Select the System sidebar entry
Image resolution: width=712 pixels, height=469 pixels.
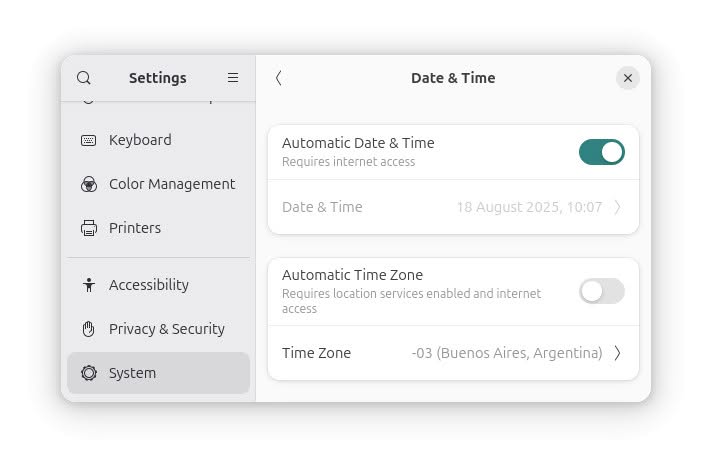158,373
